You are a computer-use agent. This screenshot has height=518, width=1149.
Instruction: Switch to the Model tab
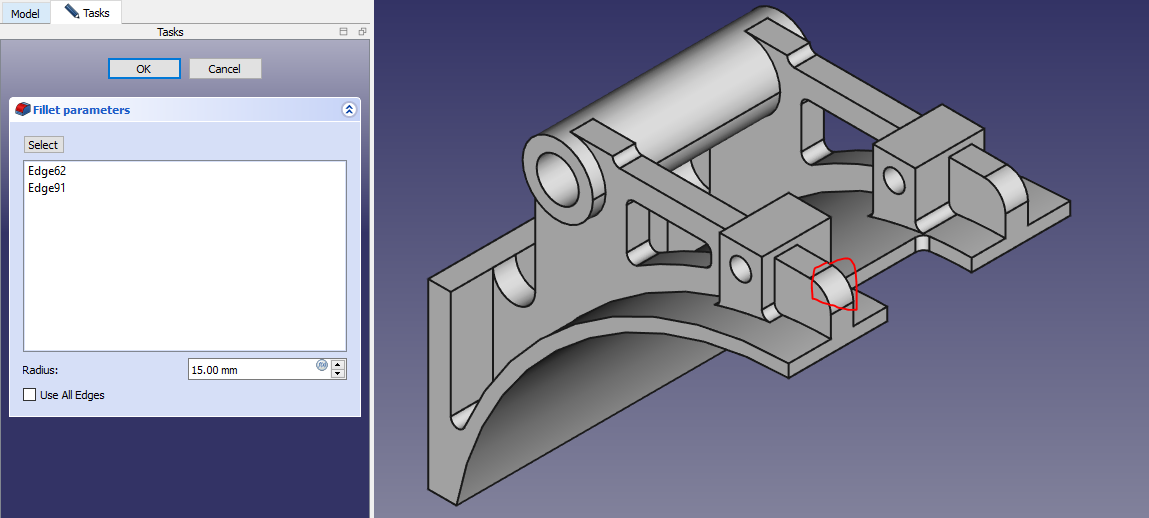pyautogui.click(x=25, y=14)
